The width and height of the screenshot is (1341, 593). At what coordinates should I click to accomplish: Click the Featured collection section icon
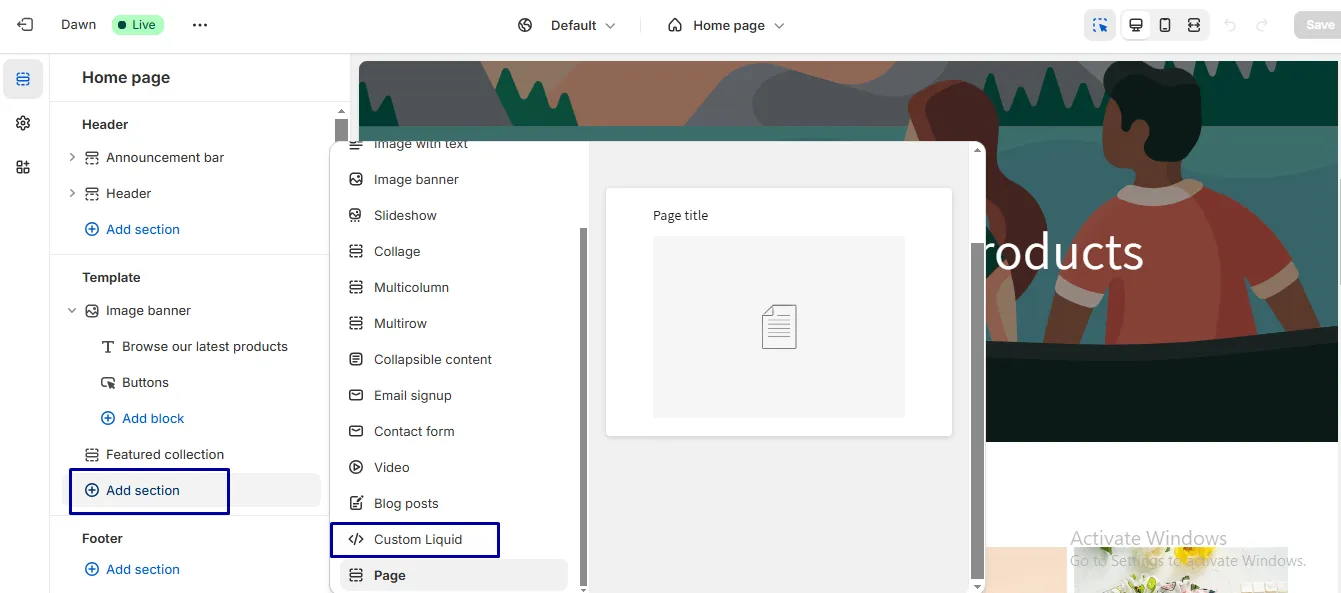point(92,454)
